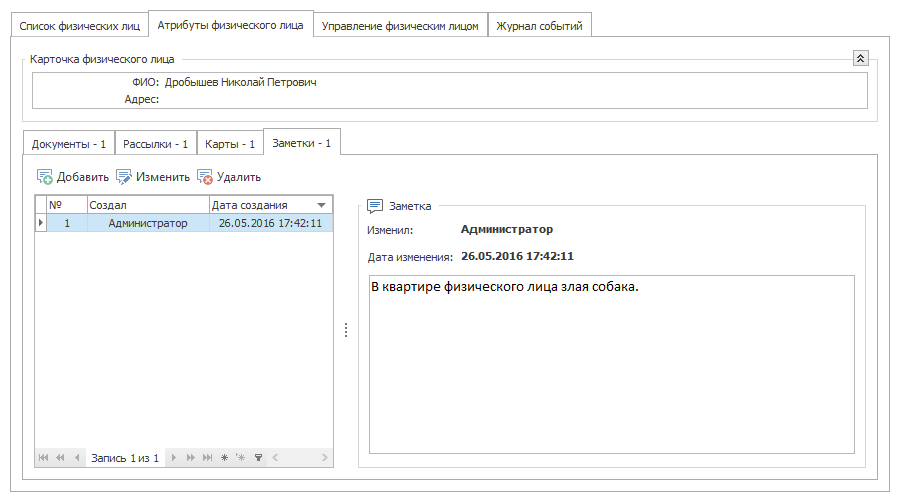The width and height of the screenshot is (900, 502).
Task: Collapse the Карточка физического лица panel
Action: coord(860,58)
